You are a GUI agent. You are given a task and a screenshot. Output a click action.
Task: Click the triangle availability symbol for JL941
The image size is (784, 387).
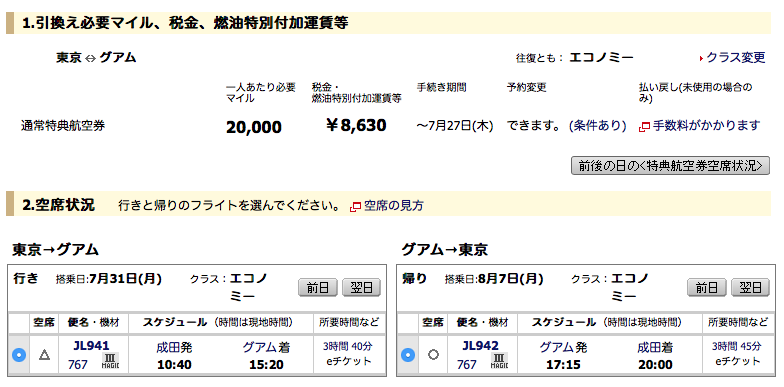coord(44,355)
